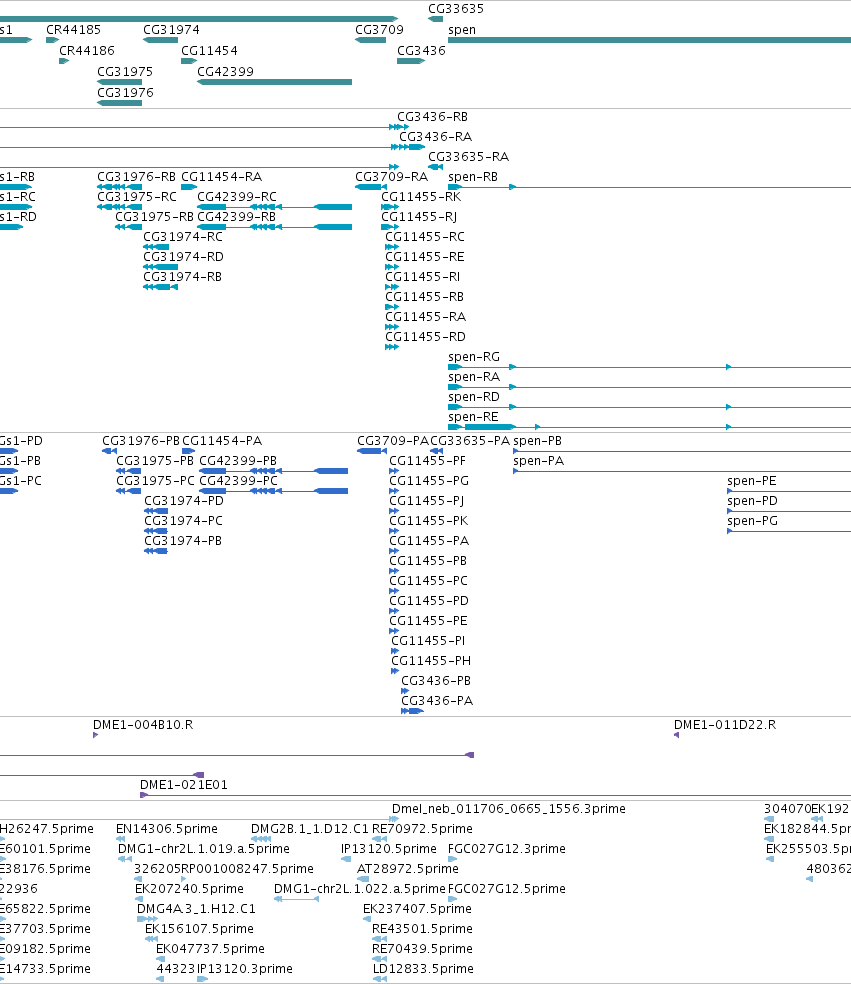Click transcript spen-RB label

[473, 177]
